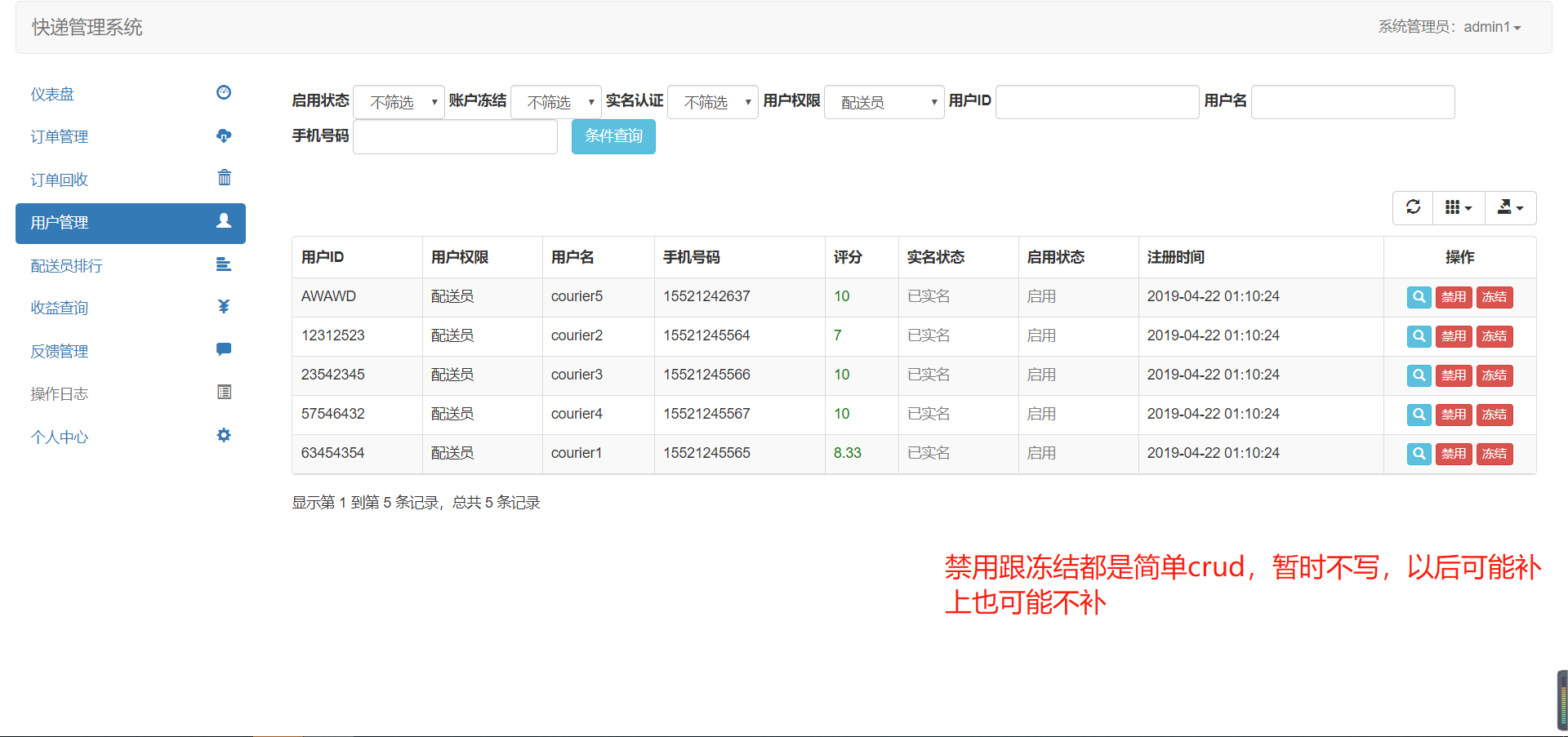View details of user courier2
Viewport: 1568px width, 737px height.
tap(1419, 336)
